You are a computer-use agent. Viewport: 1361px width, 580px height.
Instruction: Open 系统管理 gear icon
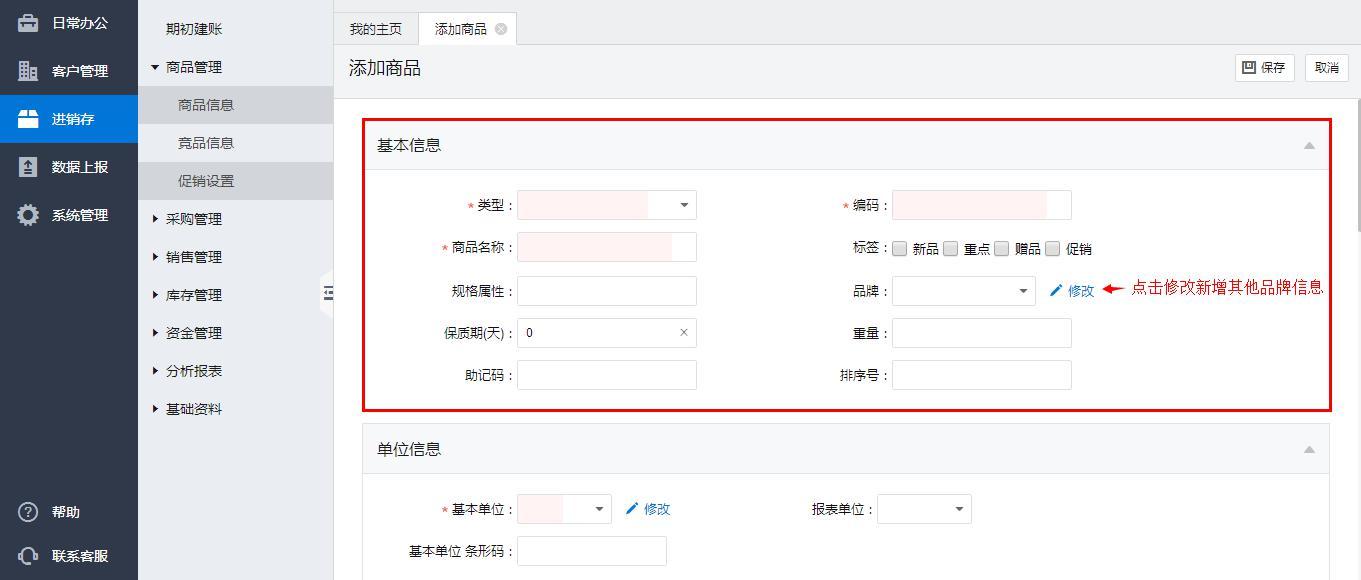click(x=28, y=215)
